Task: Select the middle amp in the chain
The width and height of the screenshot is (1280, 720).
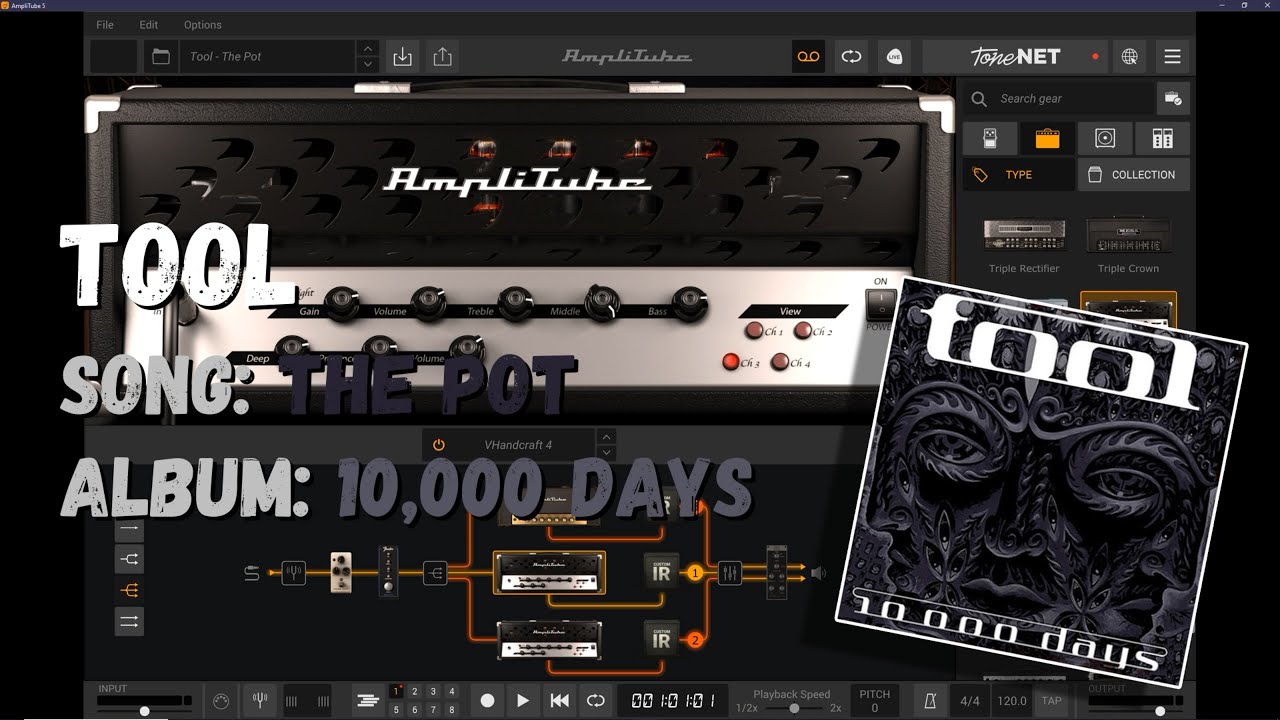Action: coord(549,573)
